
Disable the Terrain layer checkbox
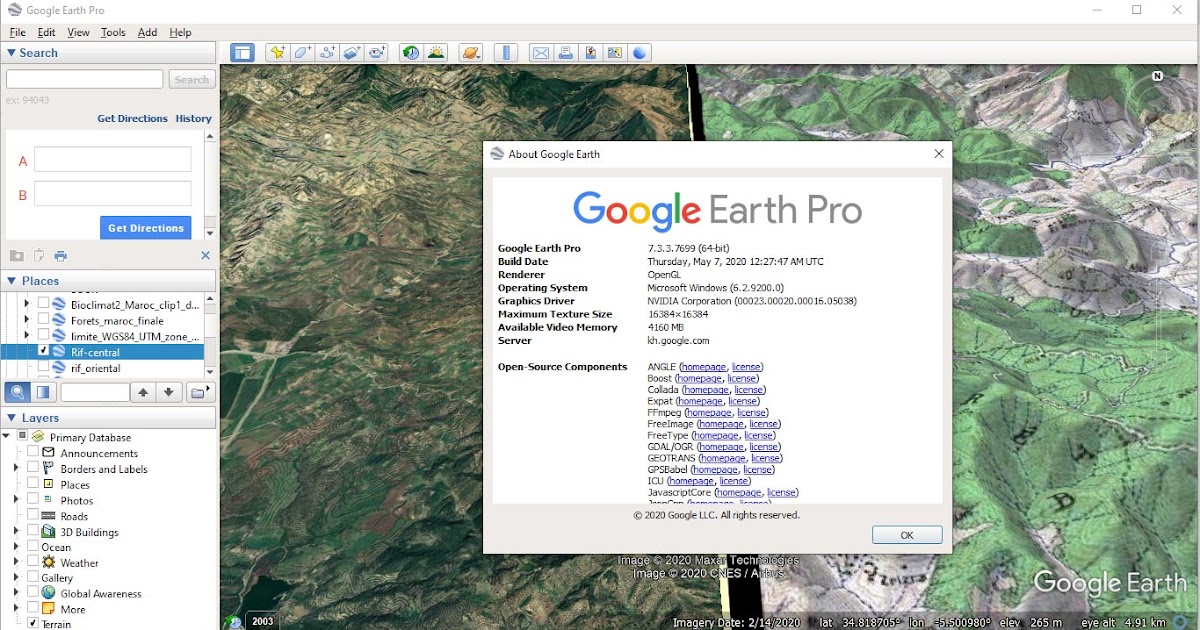pyautogui.click(x=33, y=624)
